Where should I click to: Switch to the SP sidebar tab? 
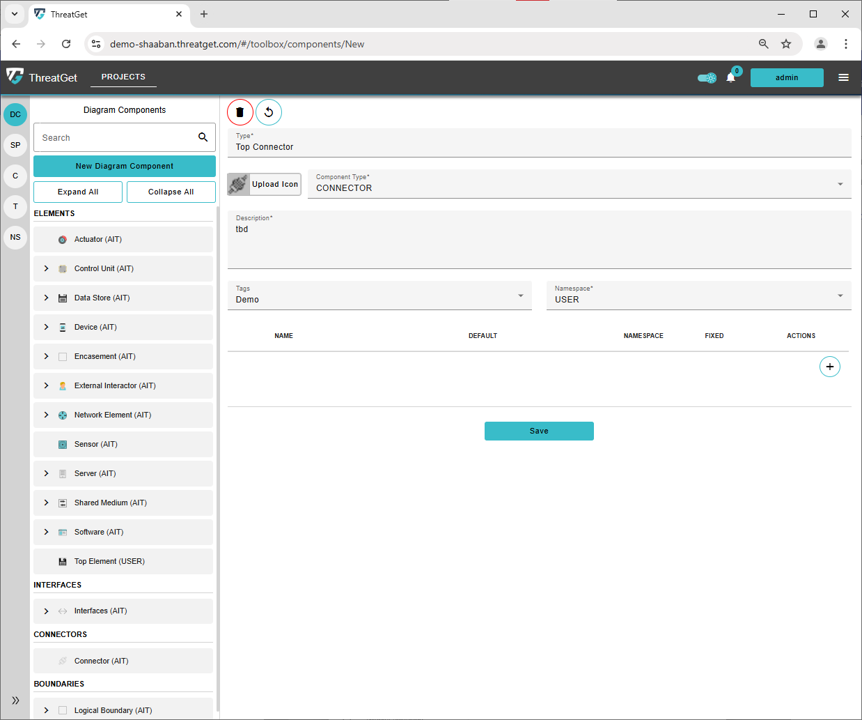pos(15,145)
